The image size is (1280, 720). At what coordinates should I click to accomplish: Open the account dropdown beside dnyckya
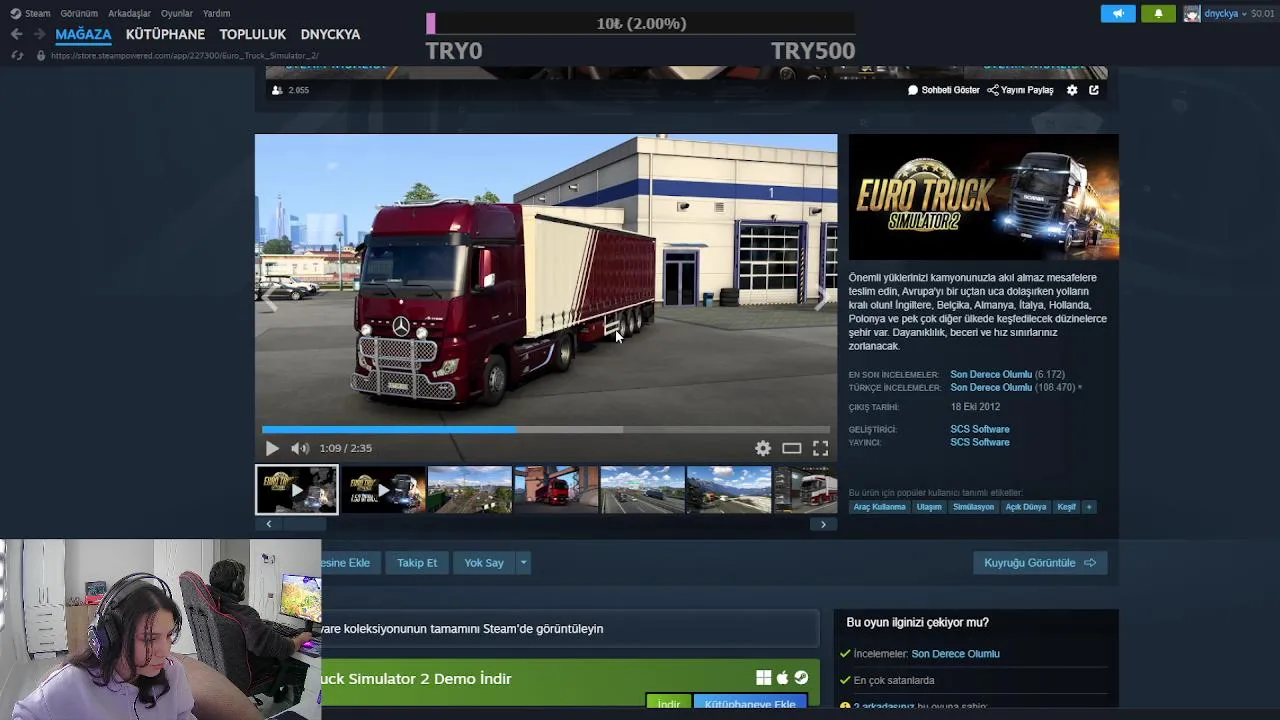click(x=1244, y=14)
